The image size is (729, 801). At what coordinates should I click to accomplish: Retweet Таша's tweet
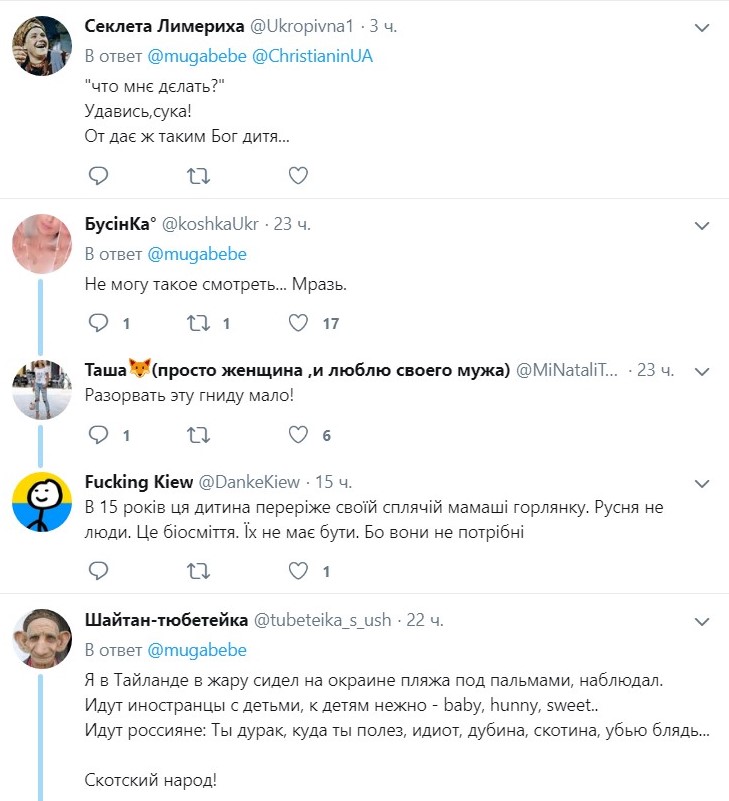click(198, 435)
